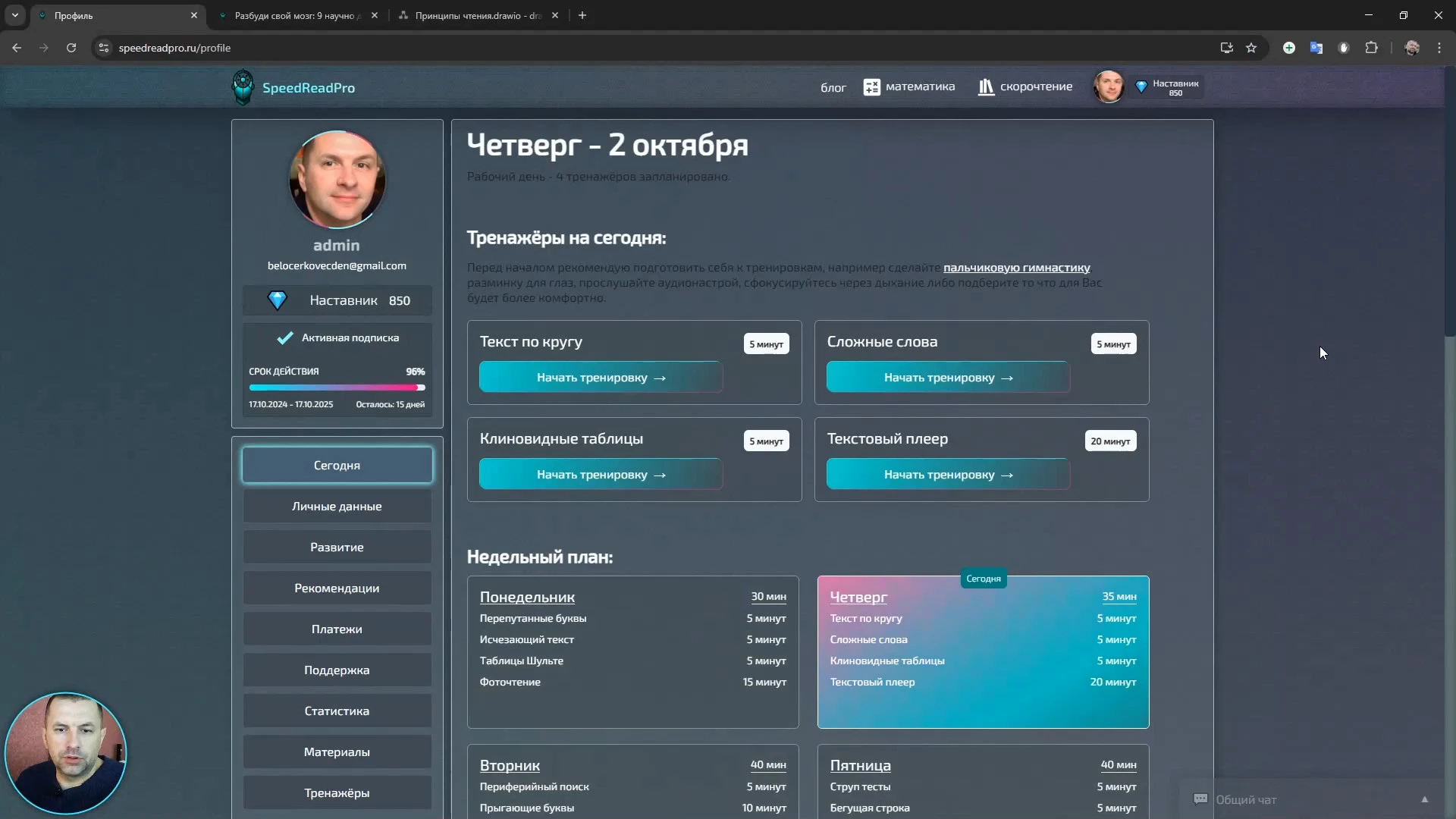This screenshot has height=819, width=1456.
Task: Open the Chrome three-dot menu
Action: (x=1439, y=48)
